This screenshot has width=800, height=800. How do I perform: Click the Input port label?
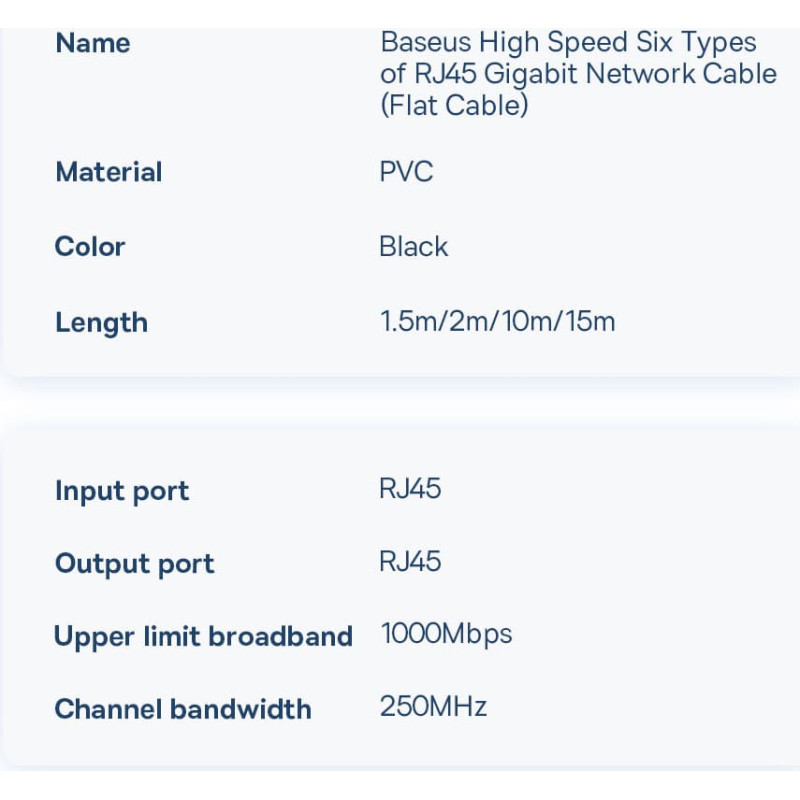122,491
